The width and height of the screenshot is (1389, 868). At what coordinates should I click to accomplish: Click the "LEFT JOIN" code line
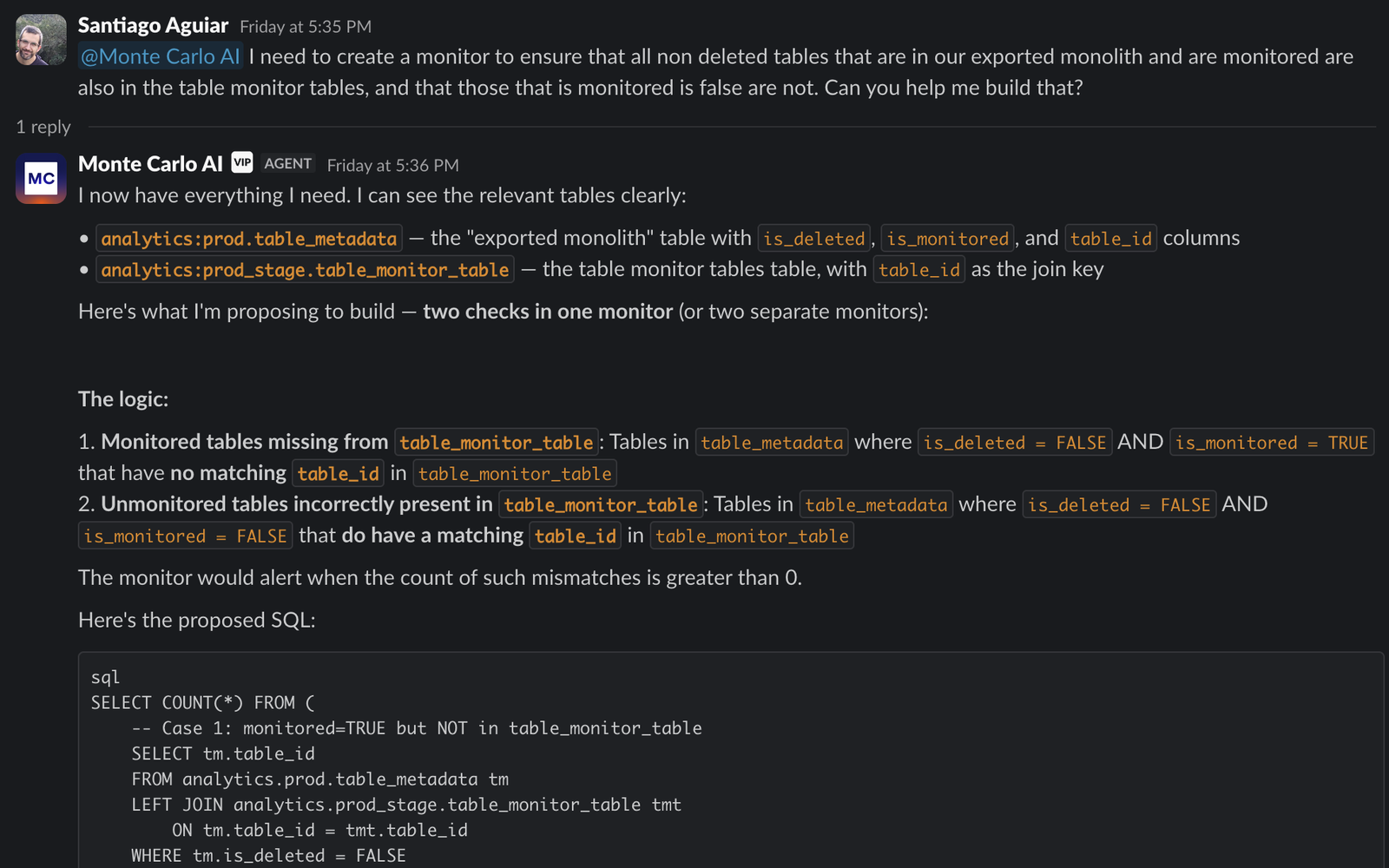[x=406, y=805]
